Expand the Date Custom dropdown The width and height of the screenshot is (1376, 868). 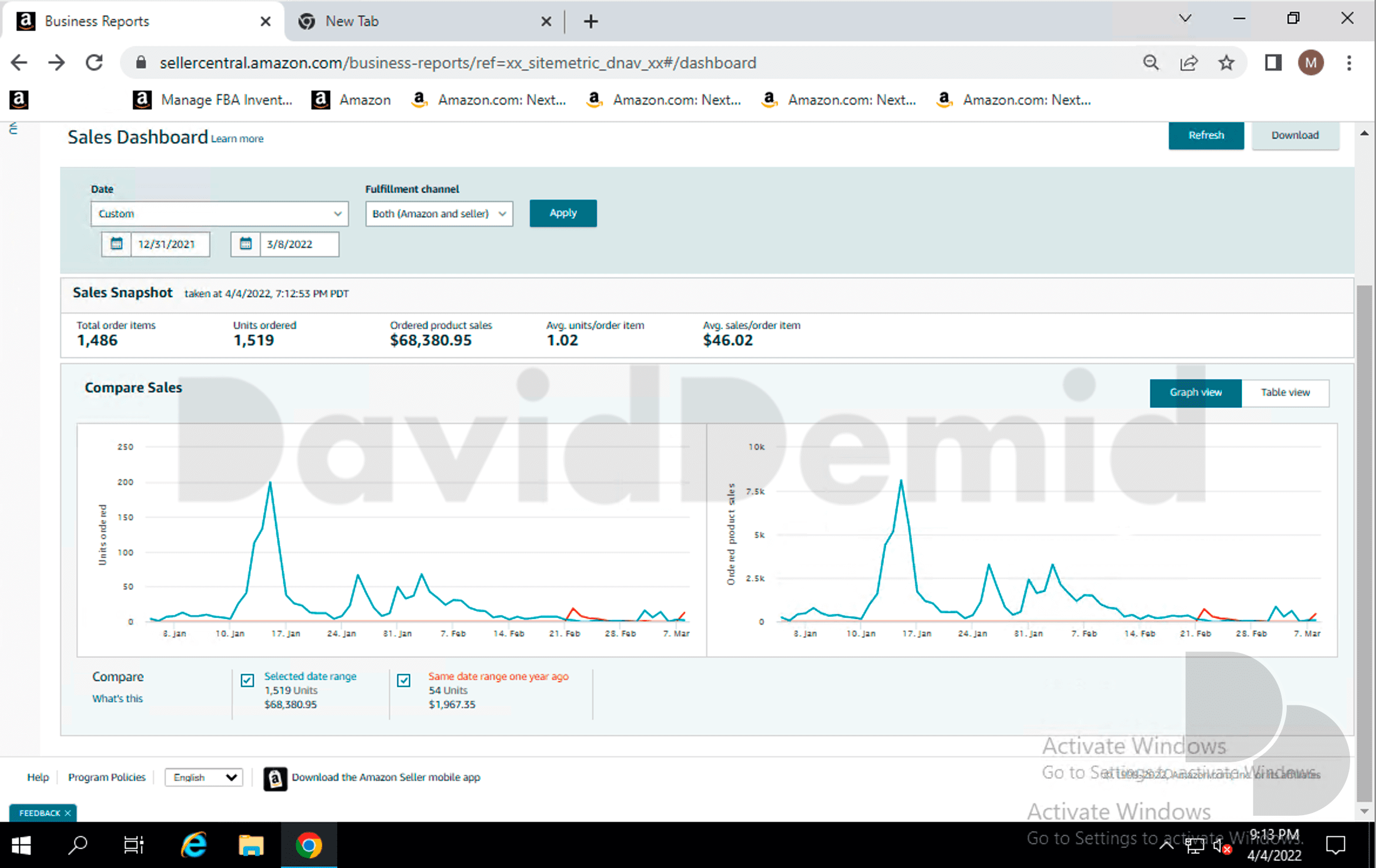coord(220,214)
